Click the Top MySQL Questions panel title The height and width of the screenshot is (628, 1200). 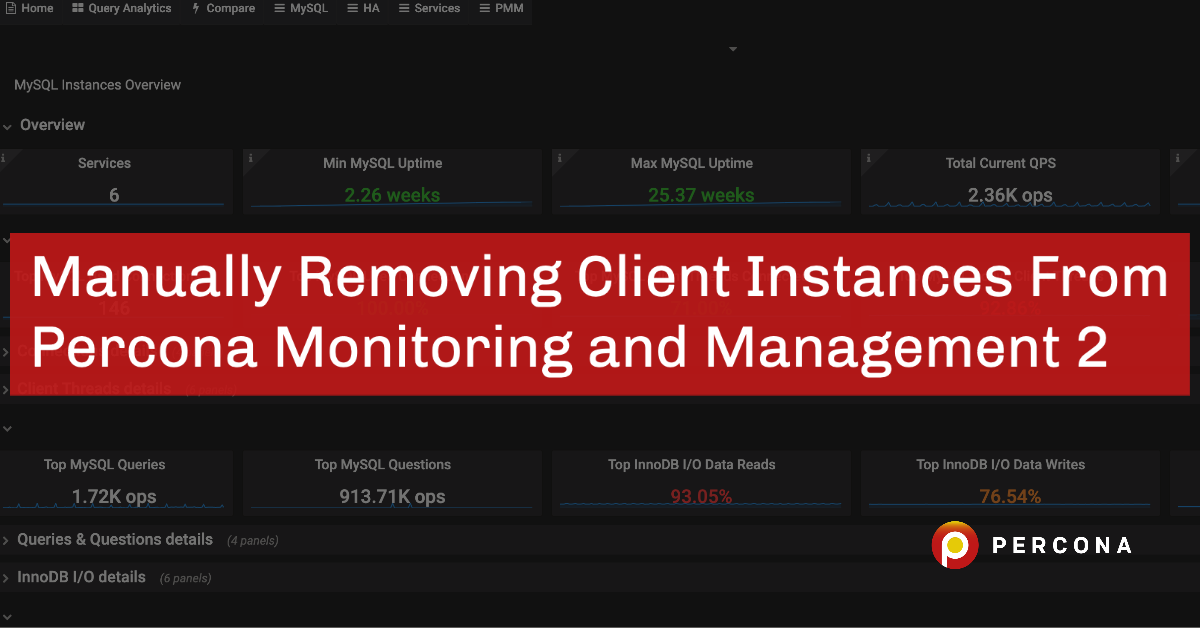pos(382,465)
